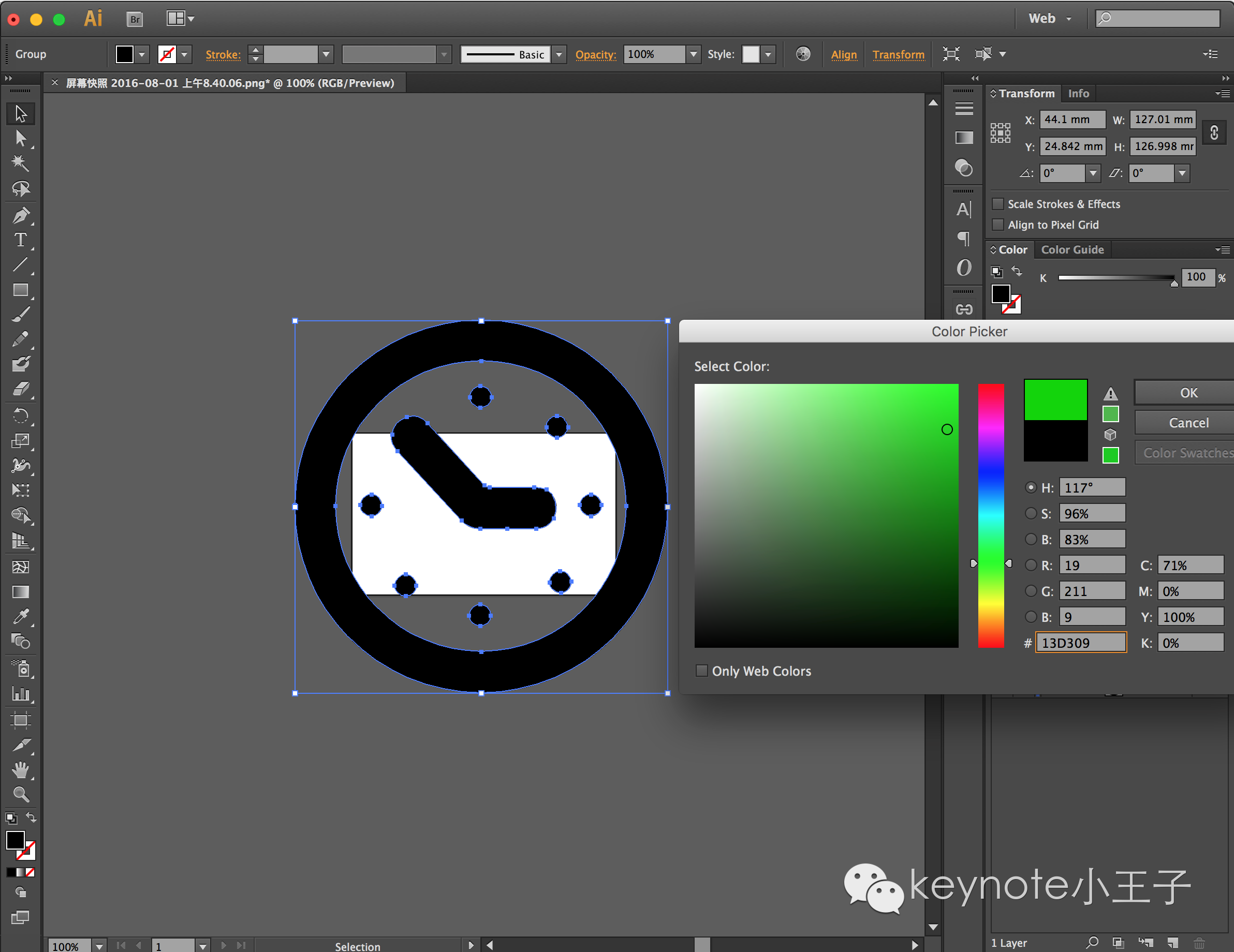The width and height of the screenshot is (1234, 952).
Task: Click the Recolor Artwork wheel icon
Action: click(803, 54)
